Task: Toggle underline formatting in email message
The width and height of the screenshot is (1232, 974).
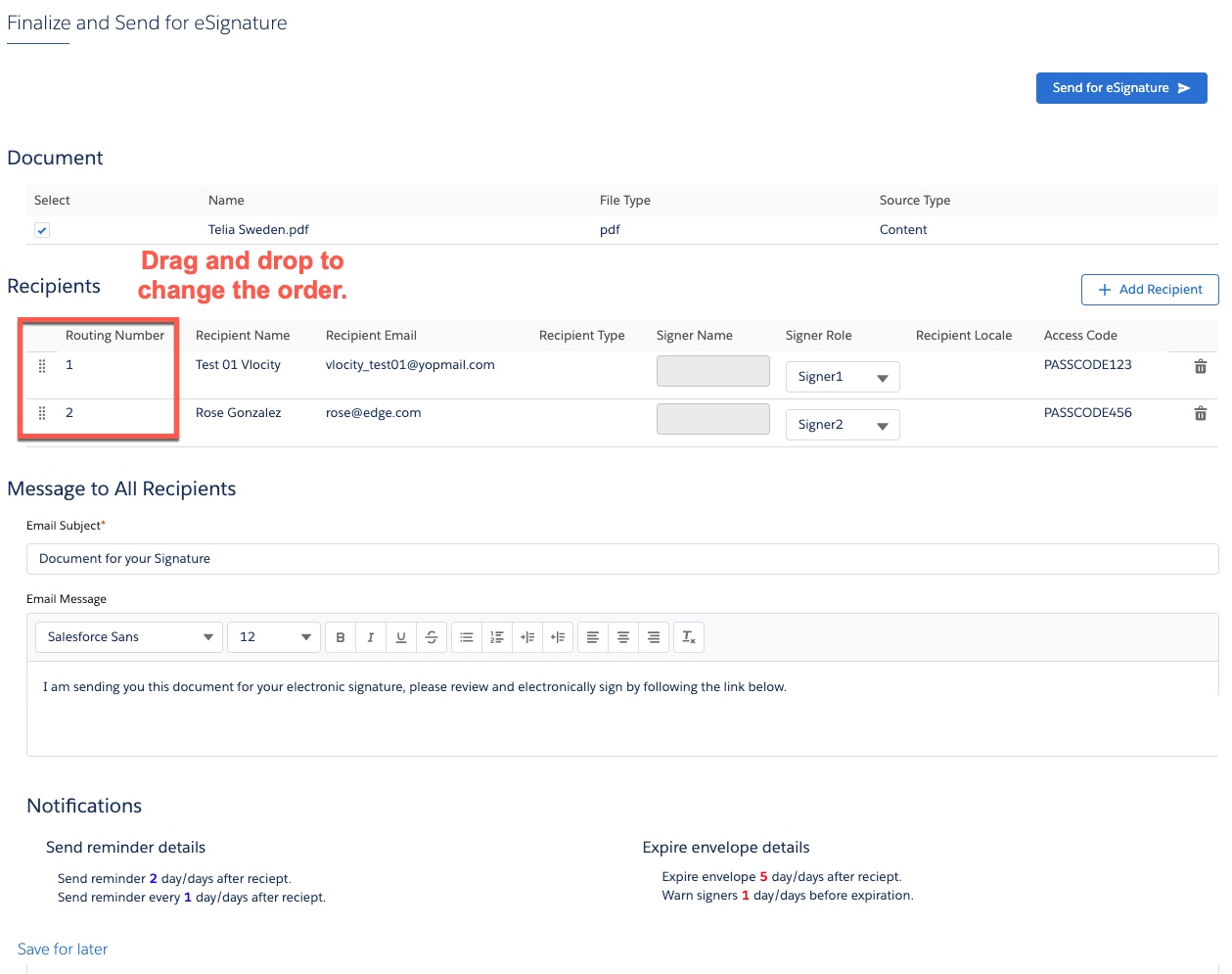Action: tap(401, 637)
